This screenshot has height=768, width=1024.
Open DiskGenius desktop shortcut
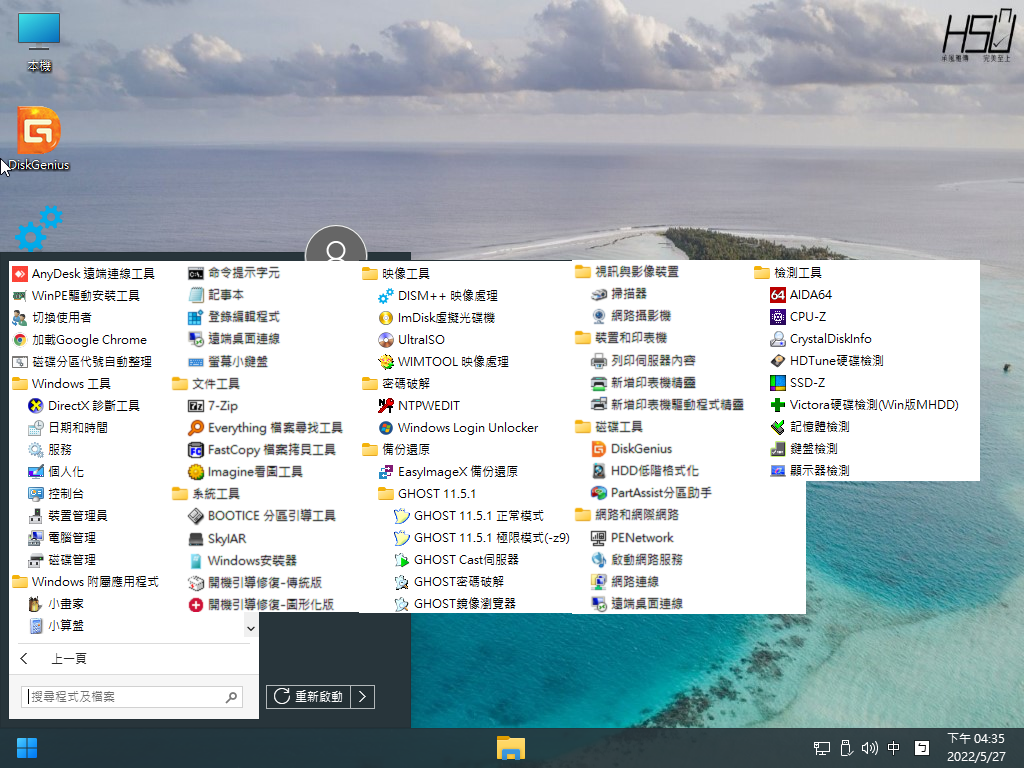coord(39,139)
